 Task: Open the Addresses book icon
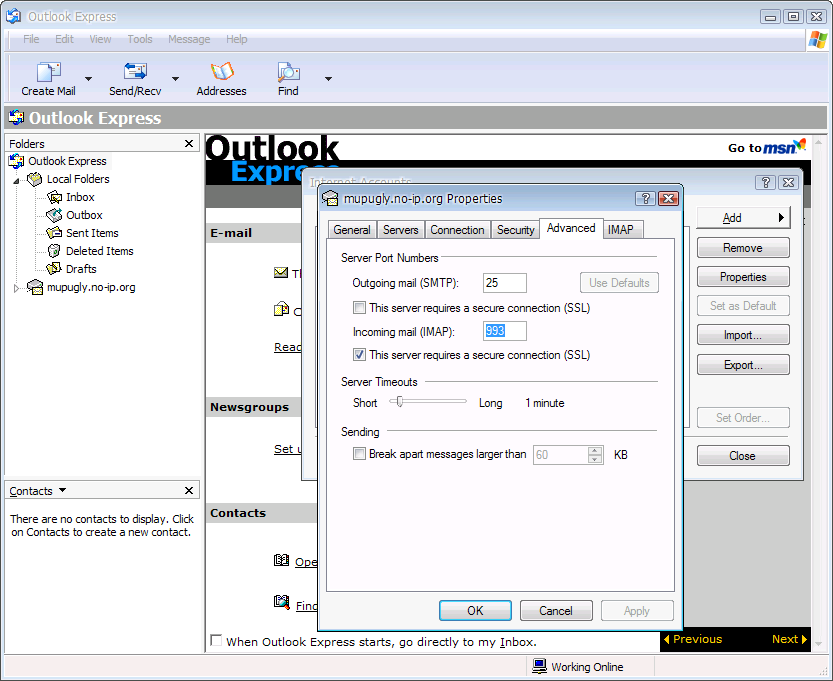(x=221, y=72)
